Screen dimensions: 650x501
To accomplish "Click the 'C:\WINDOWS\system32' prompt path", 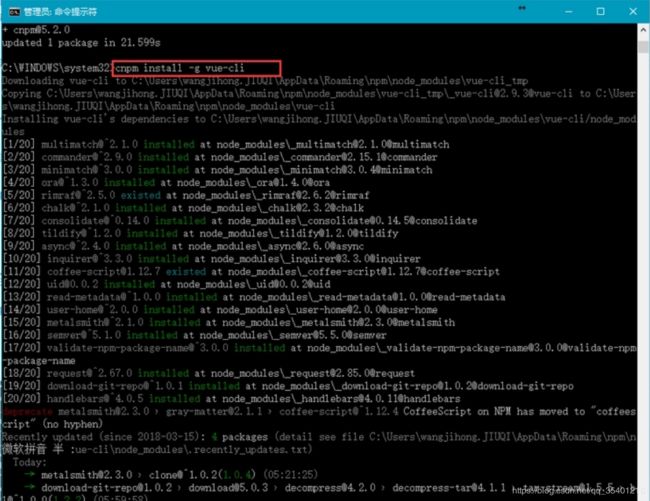I will click(57, 68).
